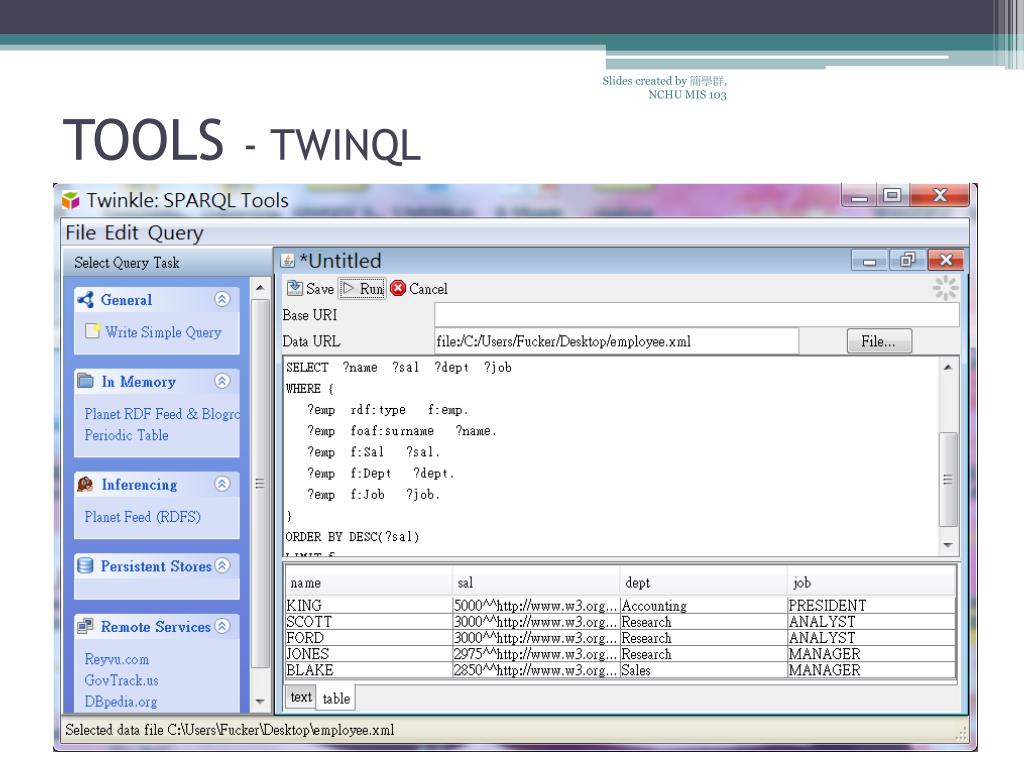Open the DBpedia.org remote service
This screenshot has width=1024, height=768.
point(121,701)
